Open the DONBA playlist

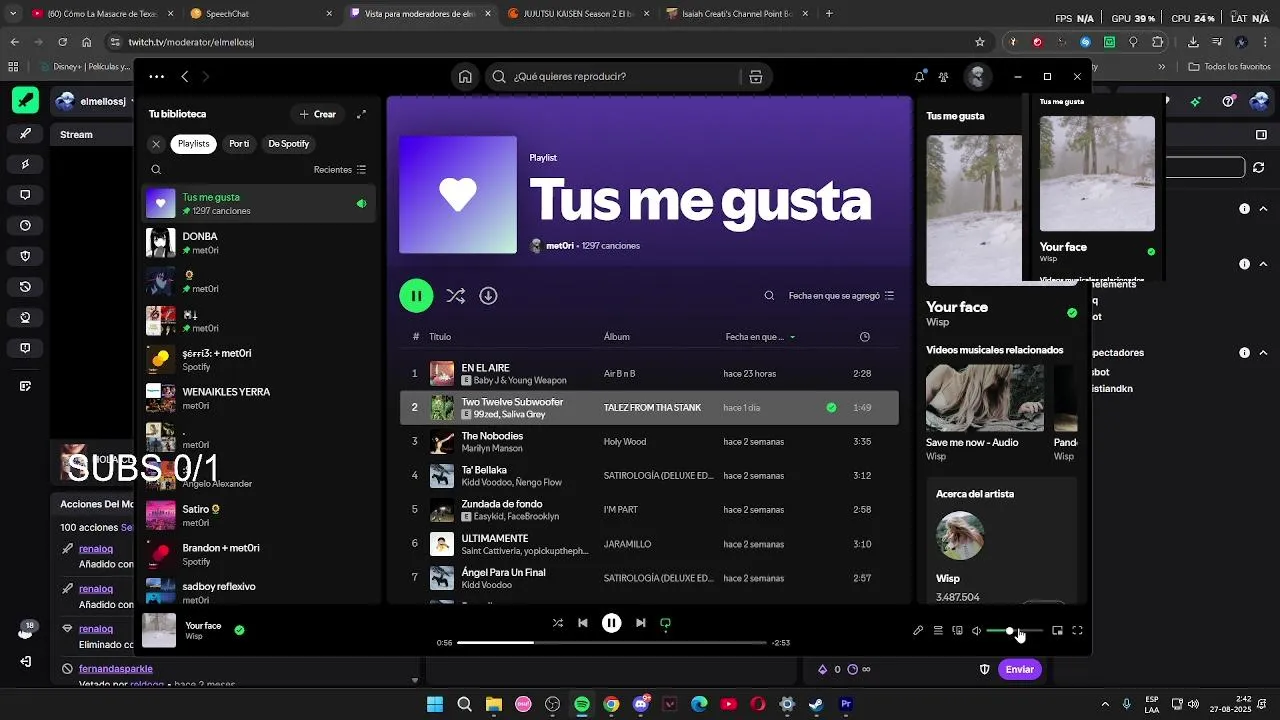pyautogui.click(x=258, y=242)
